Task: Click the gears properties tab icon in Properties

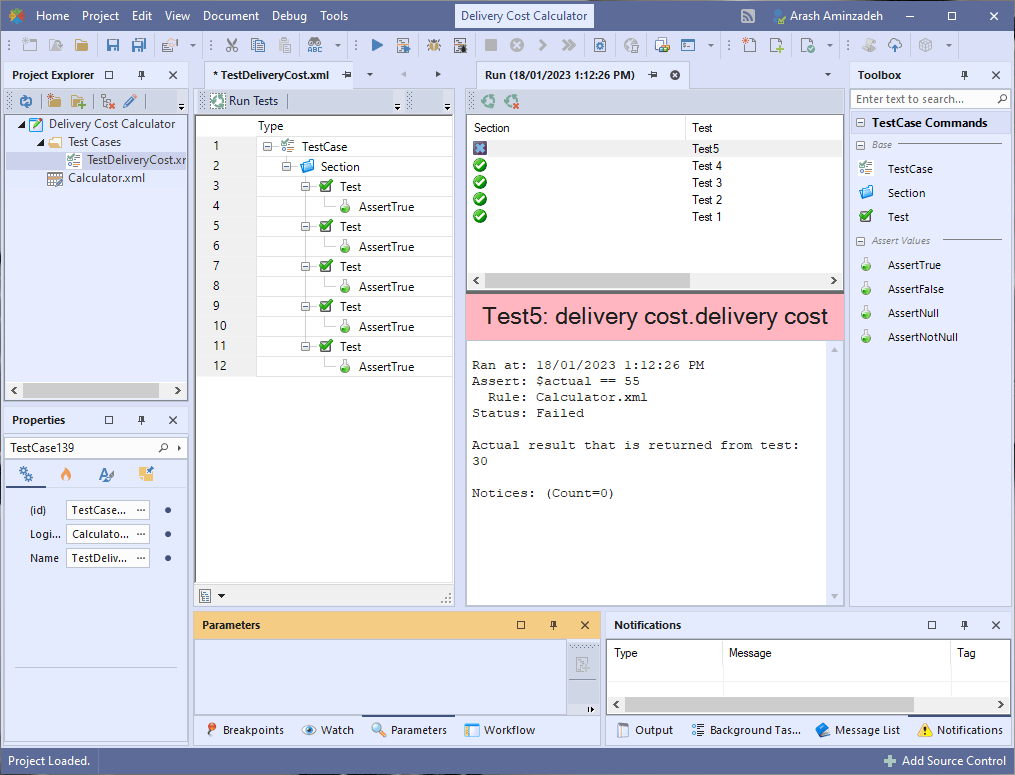Action: [x=26, y=475]
